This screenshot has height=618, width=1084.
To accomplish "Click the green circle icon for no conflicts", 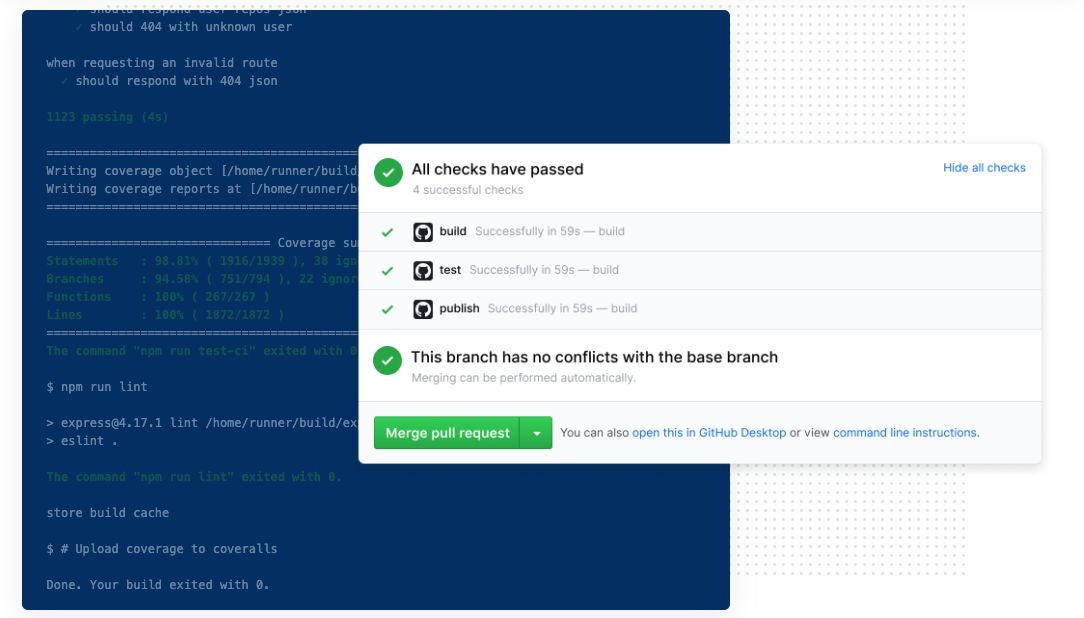I will (x=387, y=360).
